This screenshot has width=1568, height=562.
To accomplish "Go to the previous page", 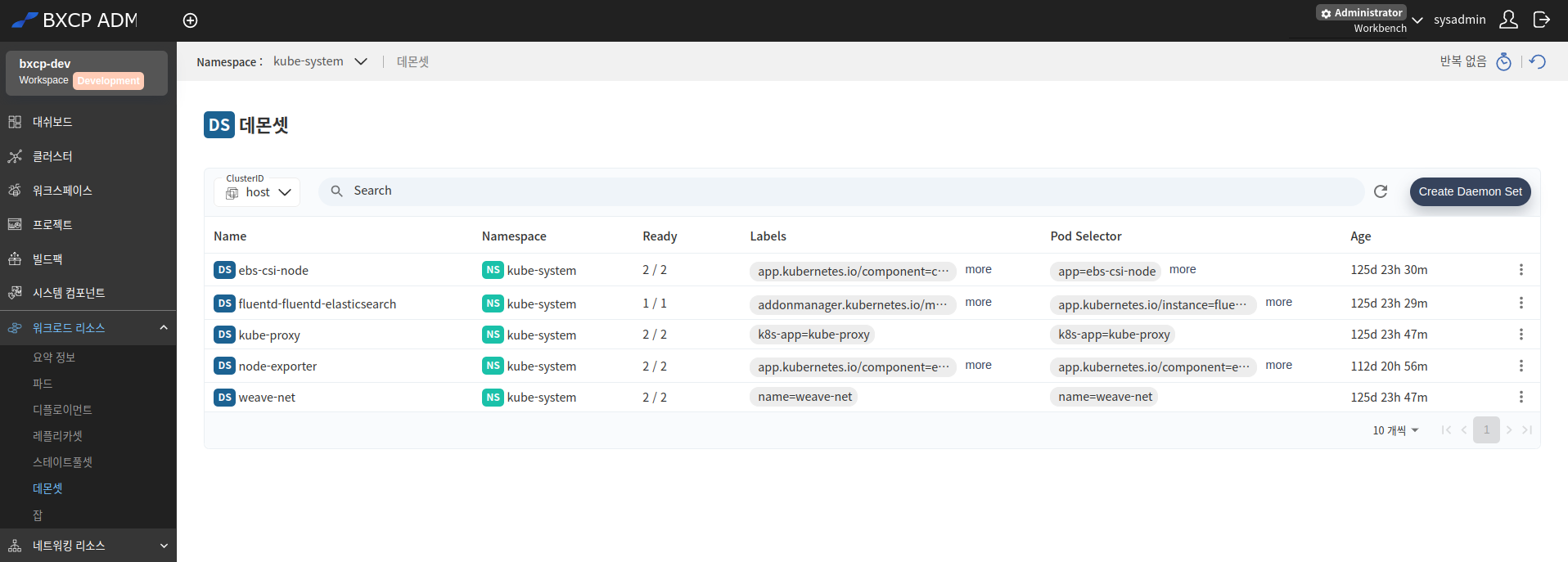I will point(1464,430).
